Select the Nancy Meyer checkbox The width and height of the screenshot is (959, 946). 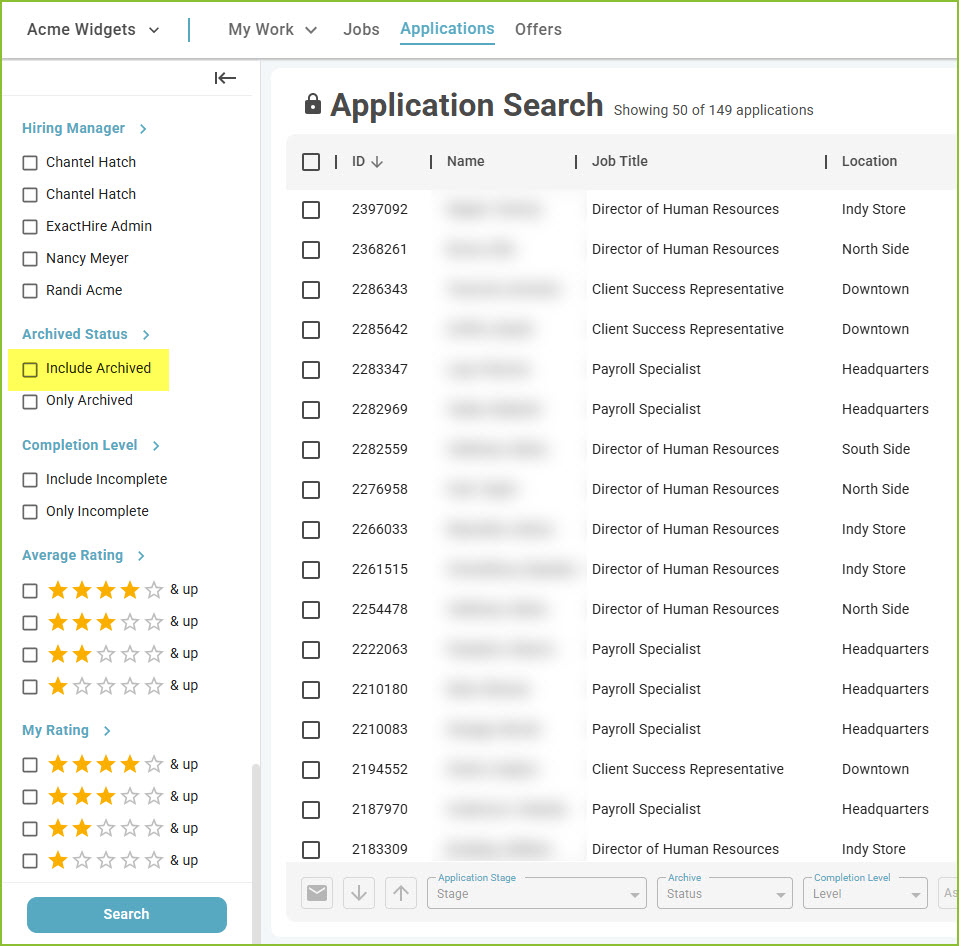click(x=30, y=259)
